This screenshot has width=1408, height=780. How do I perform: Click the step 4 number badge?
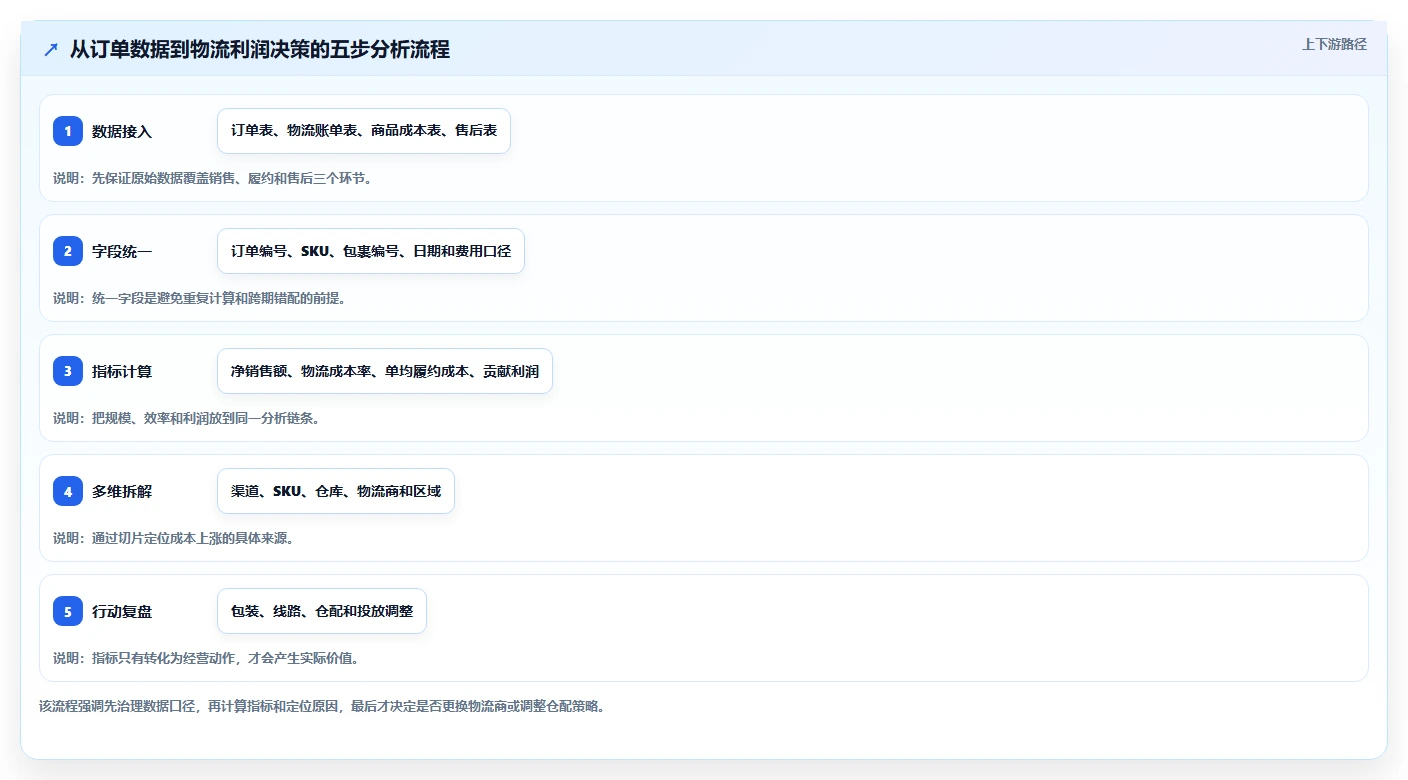coord(68,491)
